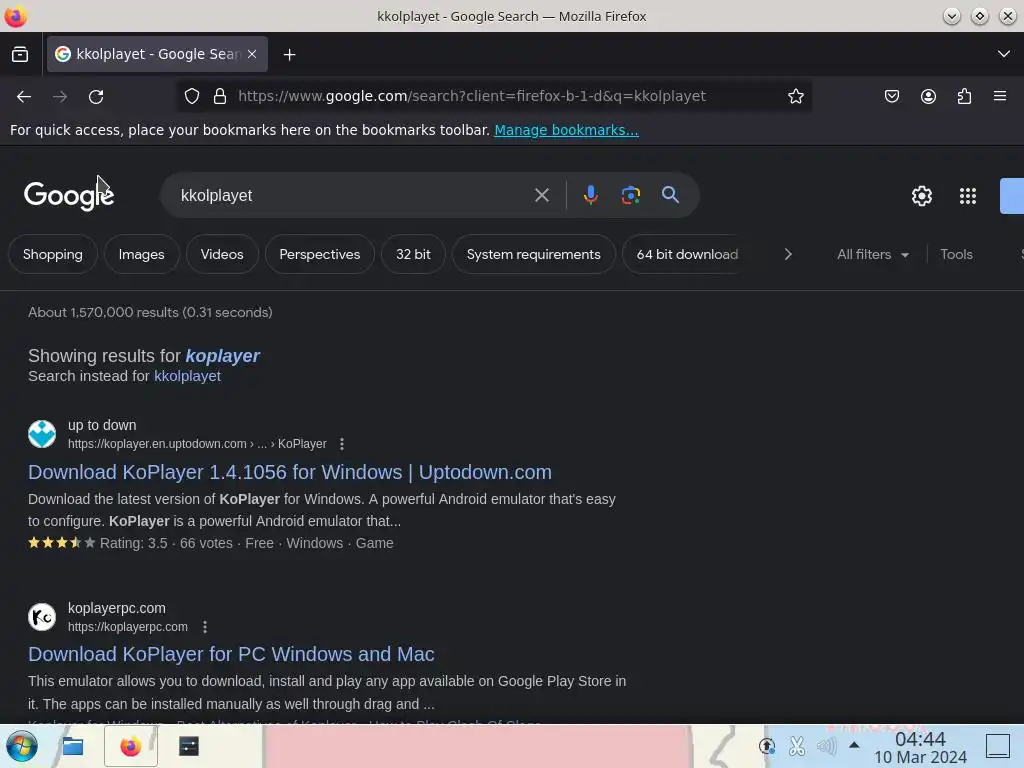The image size is (1024, 768).
Task: Click show desktop button
Action: coord(998,746)
